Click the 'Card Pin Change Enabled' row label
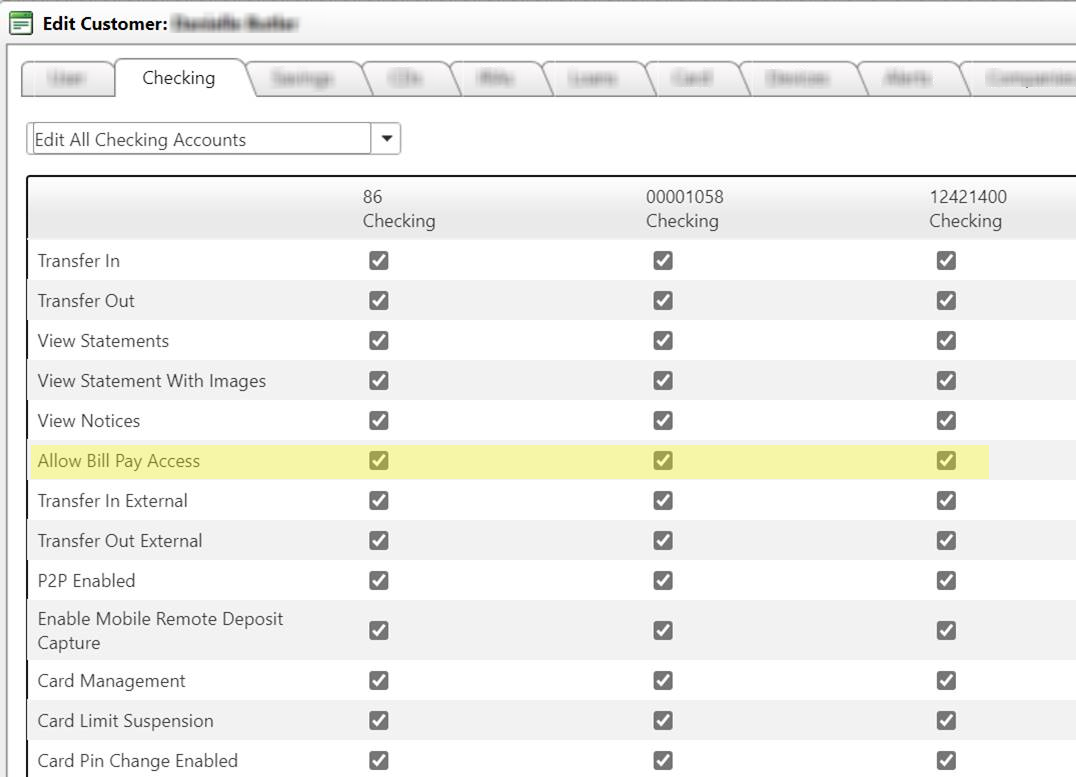The image size is (1076, 777). click(x=138, y=761)
